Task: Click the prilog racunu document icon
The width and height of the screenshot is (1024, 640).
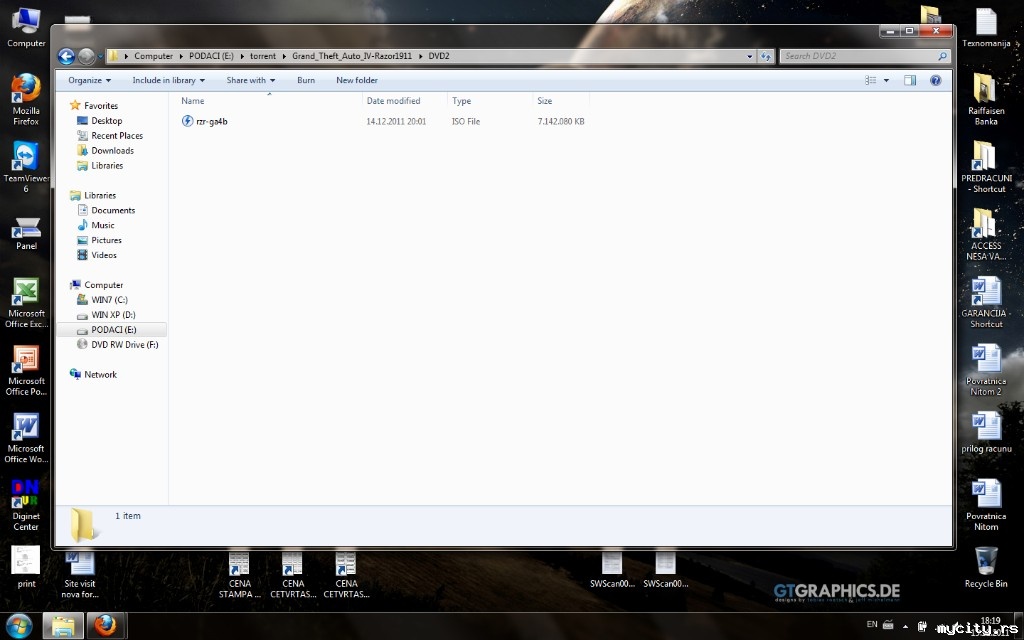Action: (x=986, y=432)
